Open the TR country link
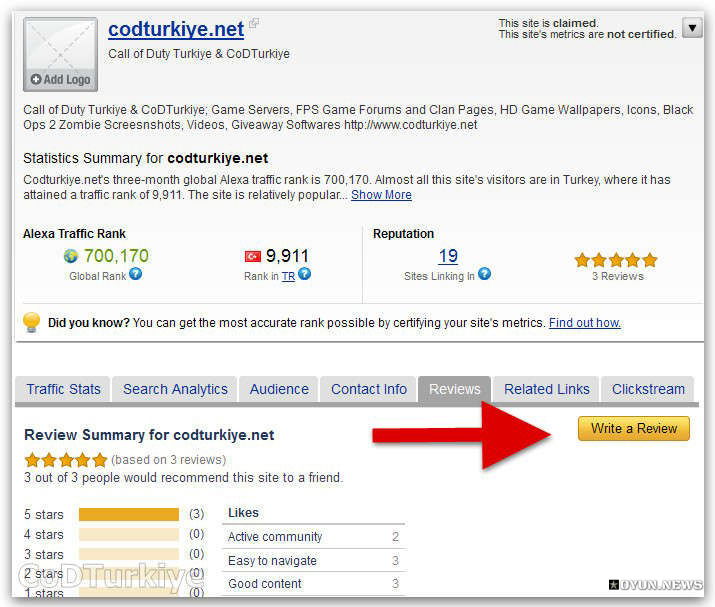Image resolution: width=715 pixels, height=607 pixels. 288,276
